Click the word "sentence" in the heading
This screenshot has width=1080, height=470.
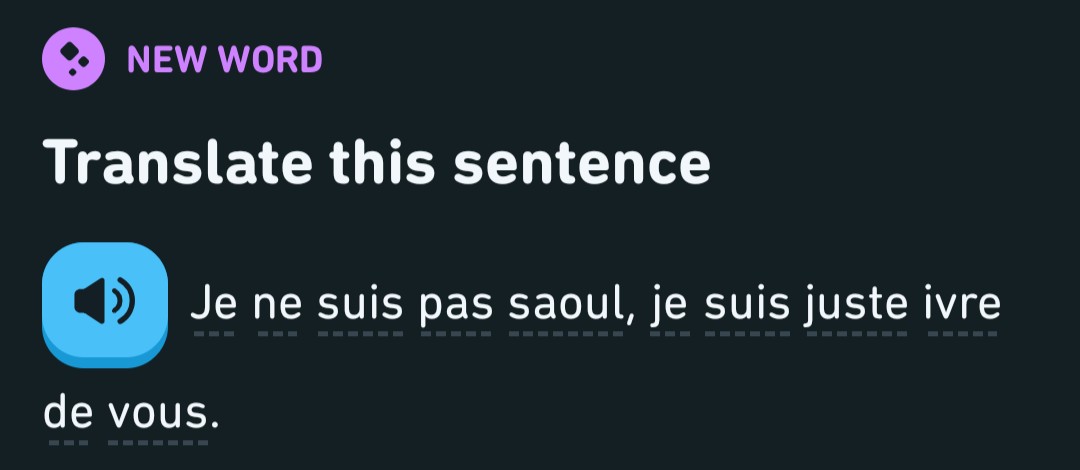tap(582, 162)
